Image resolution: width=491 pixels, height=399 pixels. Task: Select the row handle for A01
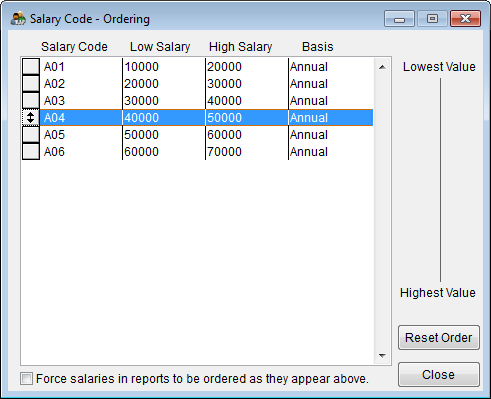31,67
